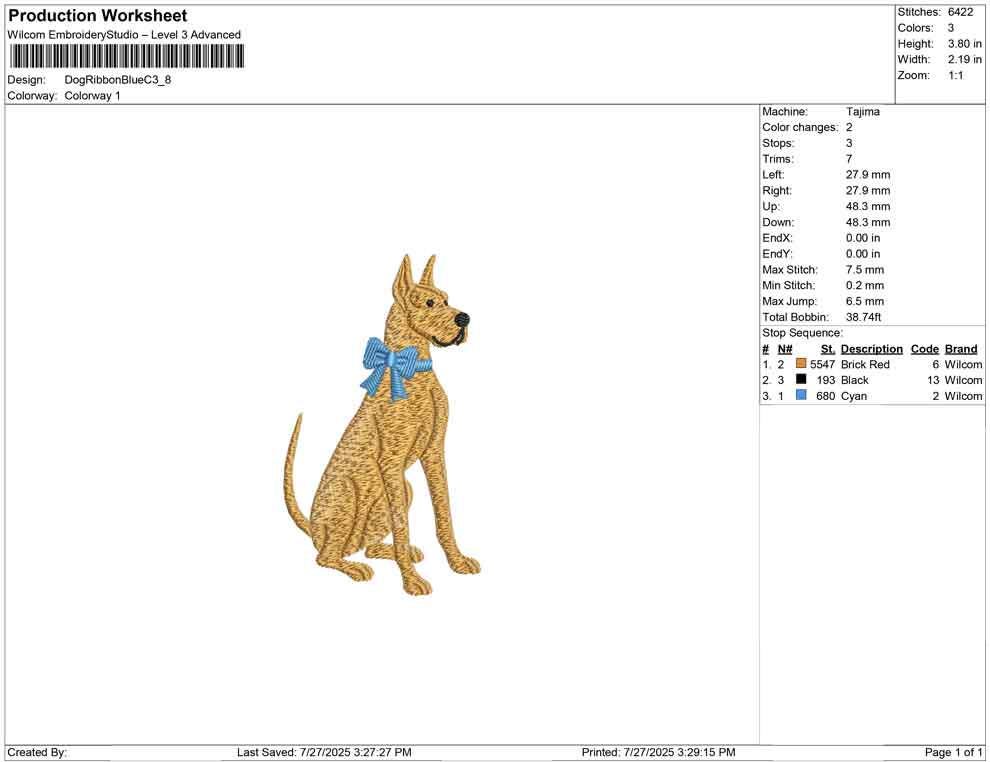Select the Brick Red thread color swatch
The width and height of the screenshot is (990, 762).
point(799,364)
